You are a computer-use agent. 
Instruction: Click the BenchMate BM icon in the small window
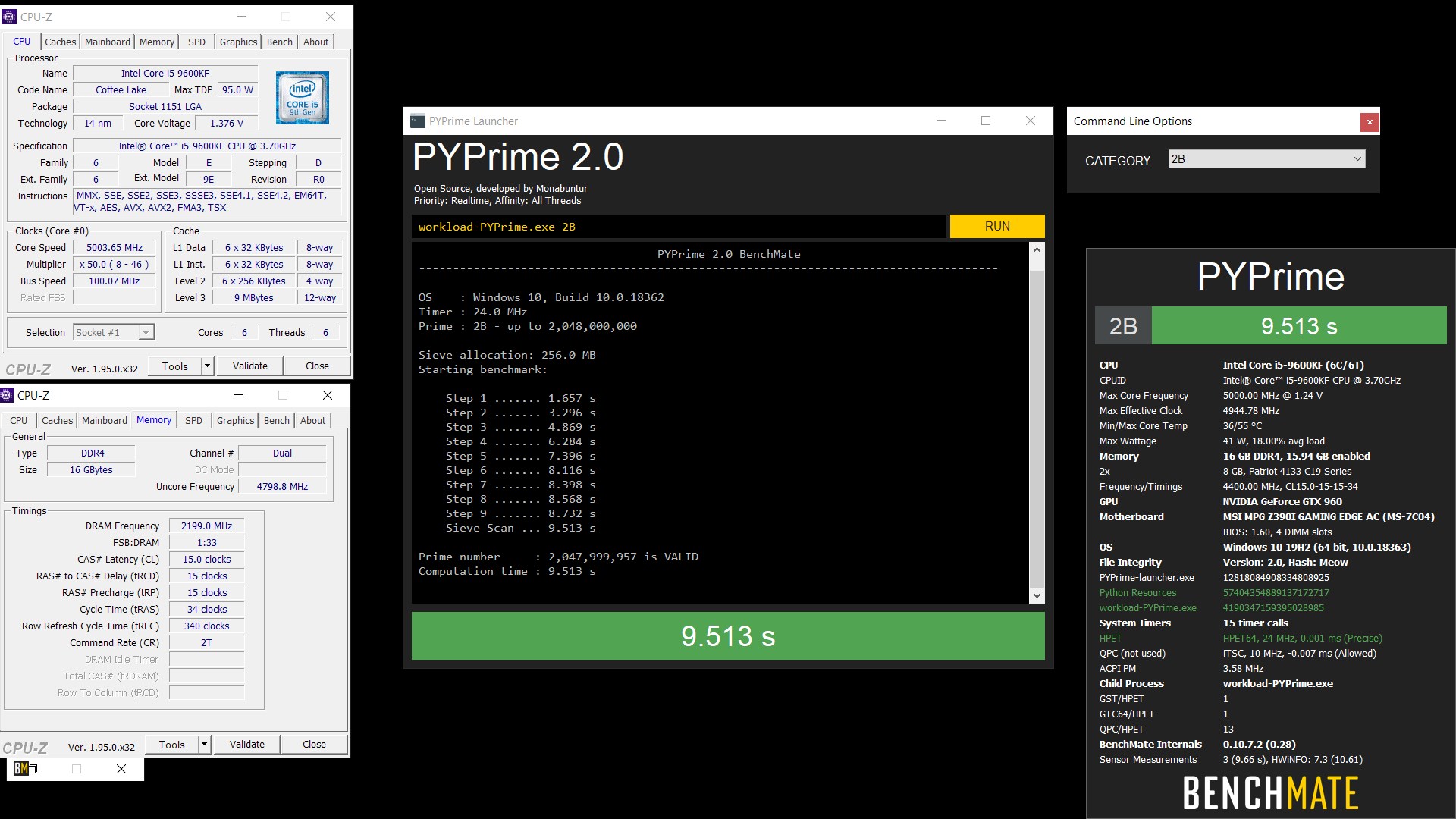22,768
